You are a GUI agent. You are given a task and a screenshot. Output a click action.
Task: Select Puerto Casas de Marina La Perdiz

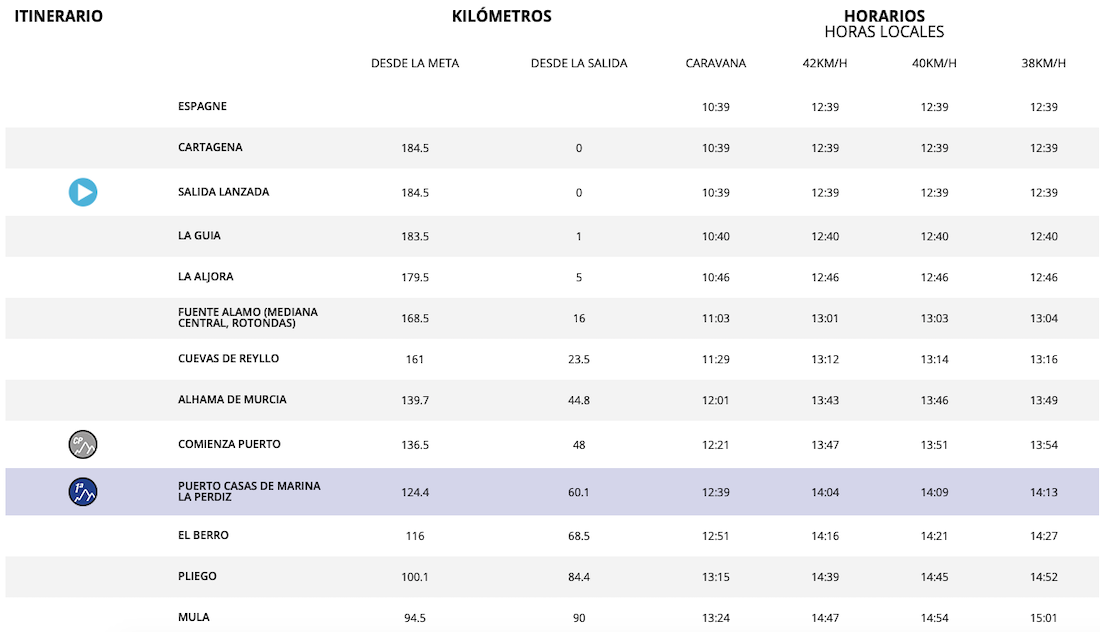coord(249,492)
